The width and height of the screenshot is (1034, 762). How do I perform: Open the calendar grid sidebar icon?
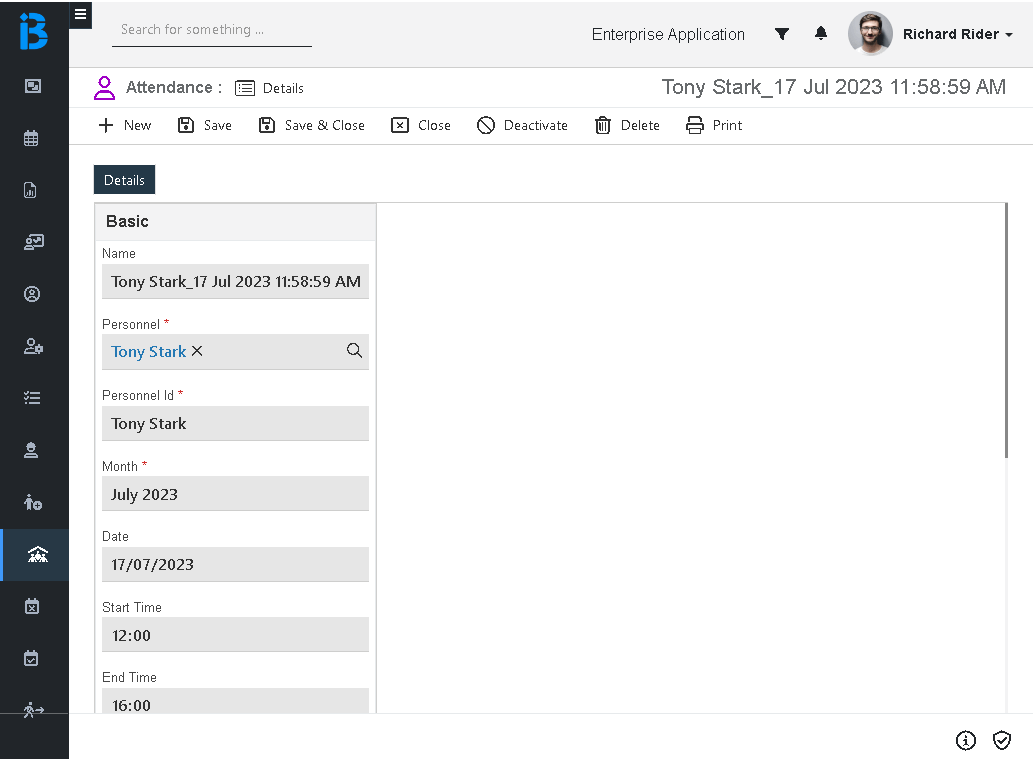point(32,138)
